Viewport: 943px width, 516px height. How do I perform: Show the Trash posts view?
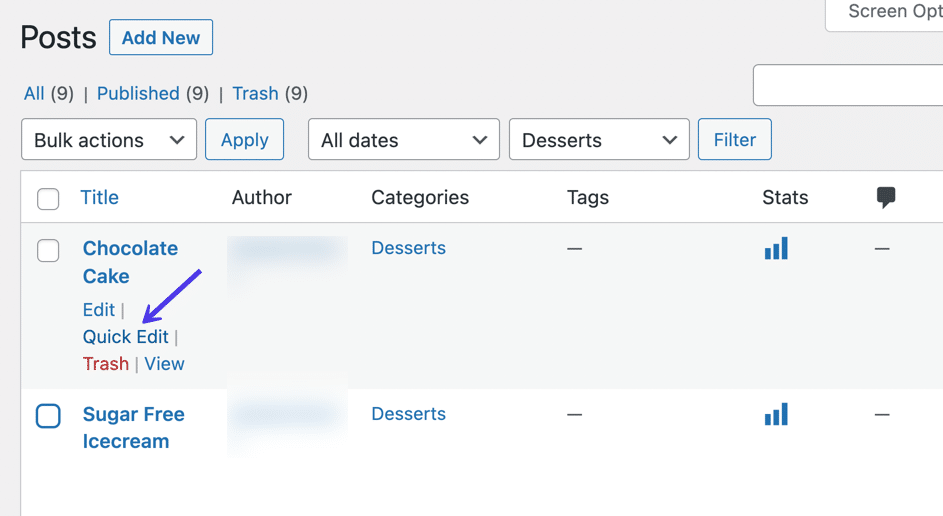255,93
